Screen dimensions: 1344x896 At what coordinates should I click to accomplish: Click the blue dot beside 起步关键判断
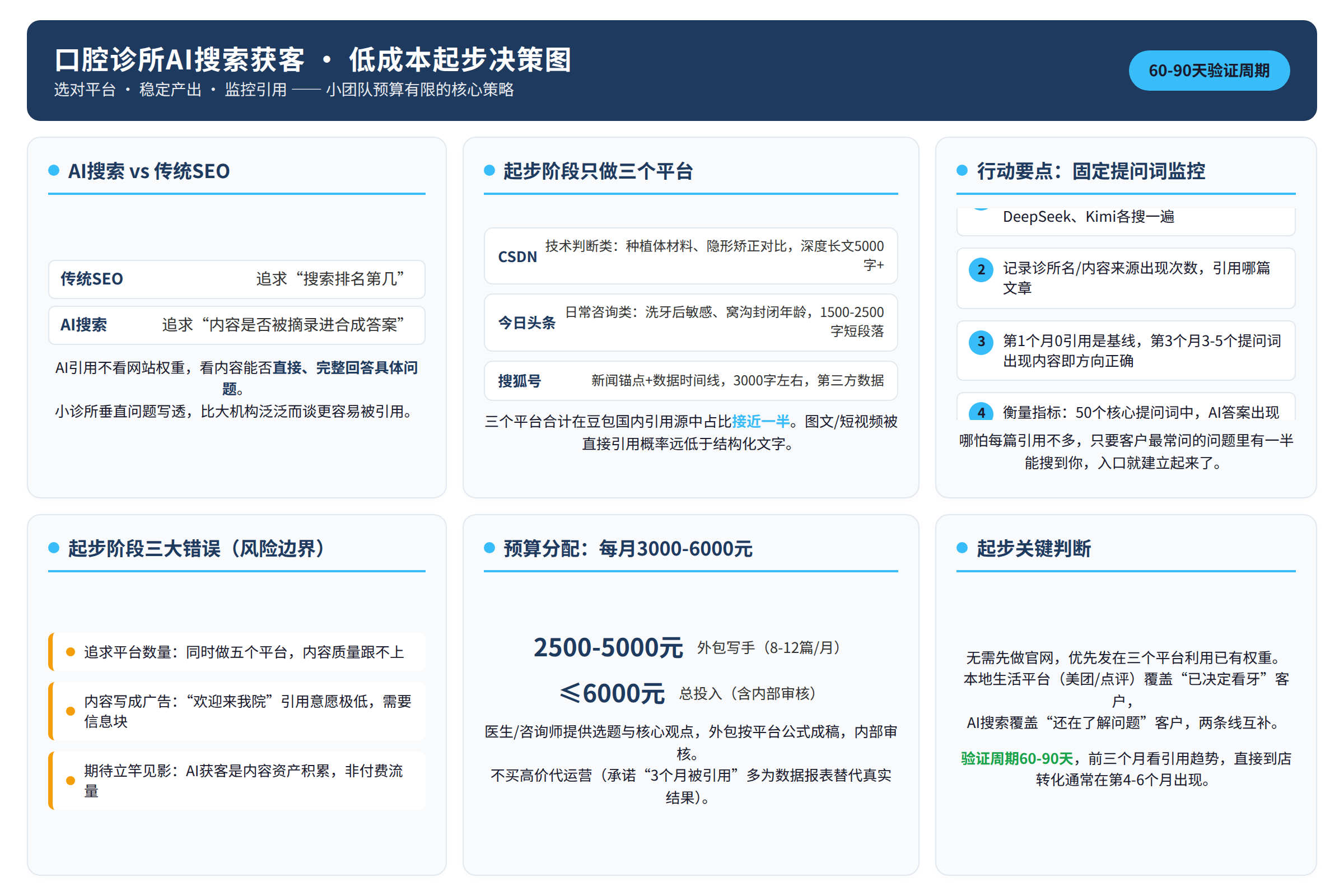[962, 548]
